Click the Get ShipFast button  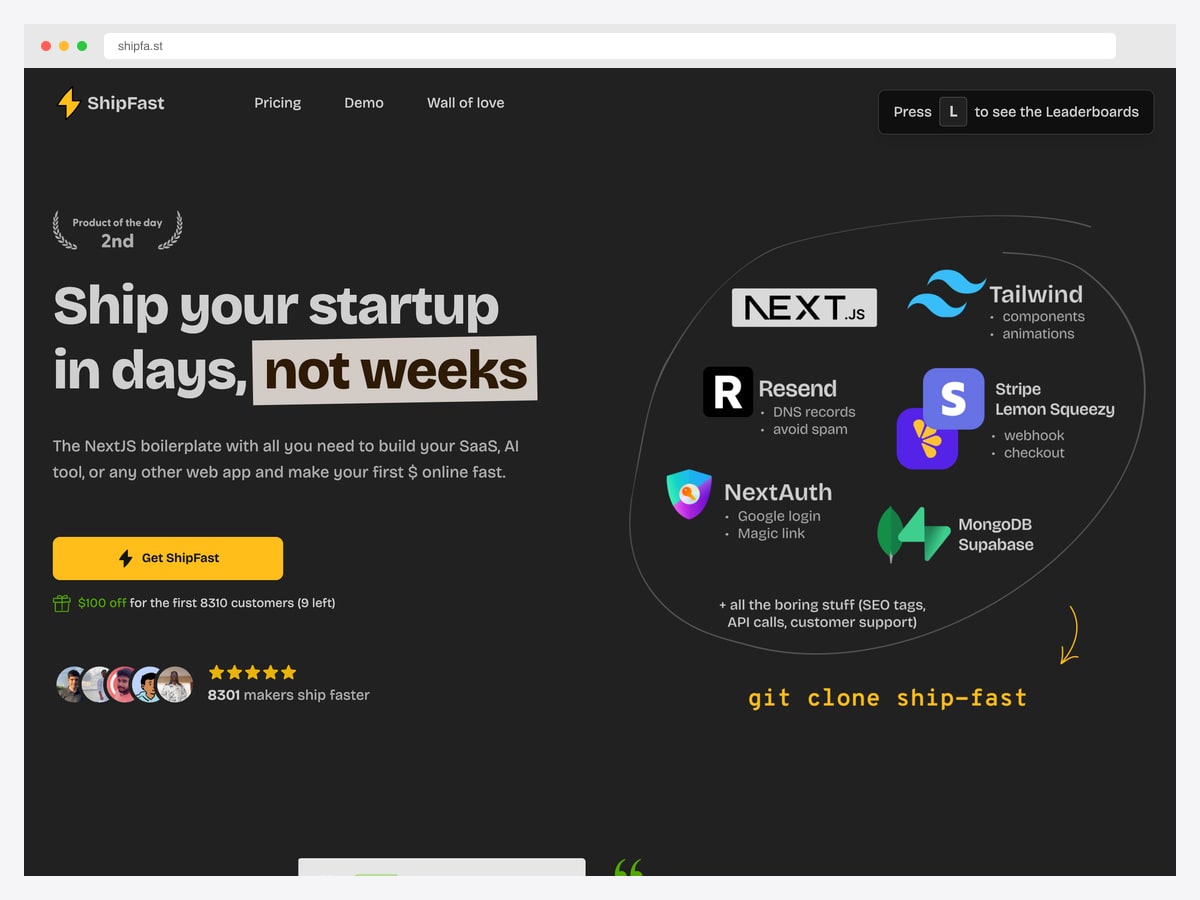pos(168,558)
